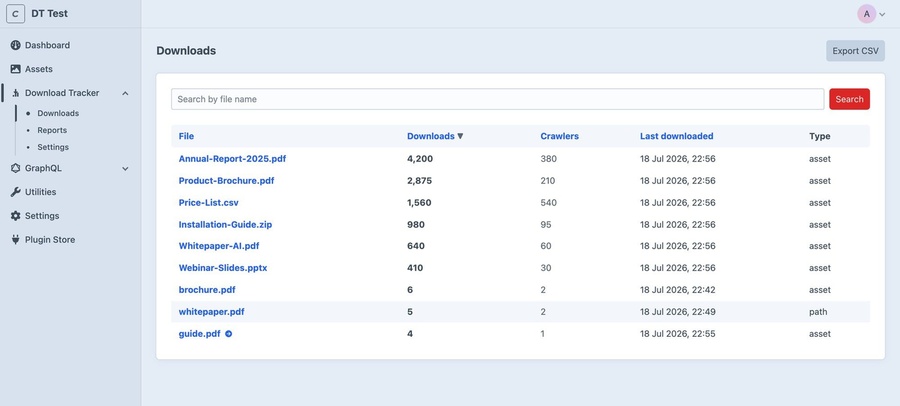Open Webinar-Slides.pptx file link
The image size is (900, 406).
[223, 268]
